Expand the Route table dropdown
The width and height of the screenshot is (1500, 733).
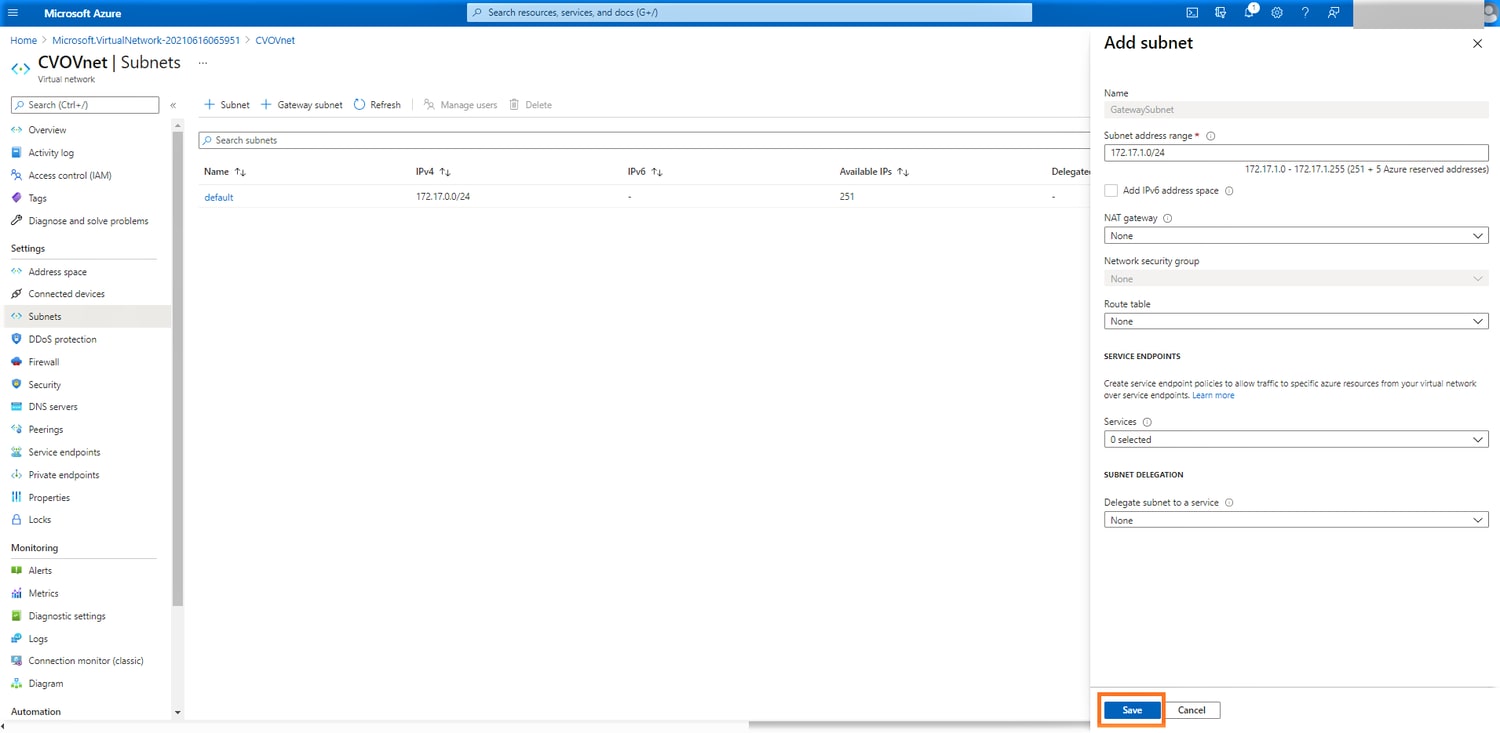[1295, 322]
